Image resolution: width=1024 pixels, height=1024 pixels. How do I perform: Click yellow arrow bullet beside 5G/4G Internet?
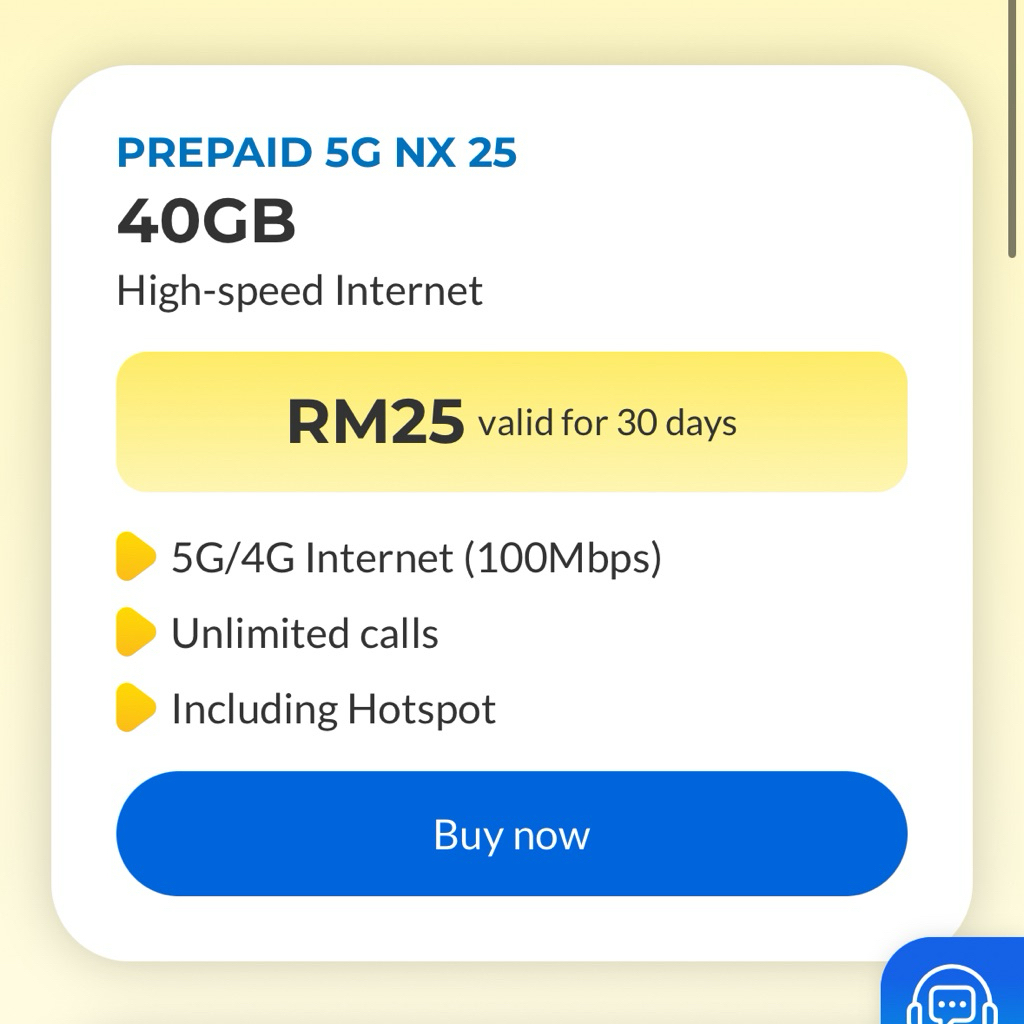click(135, 557)
